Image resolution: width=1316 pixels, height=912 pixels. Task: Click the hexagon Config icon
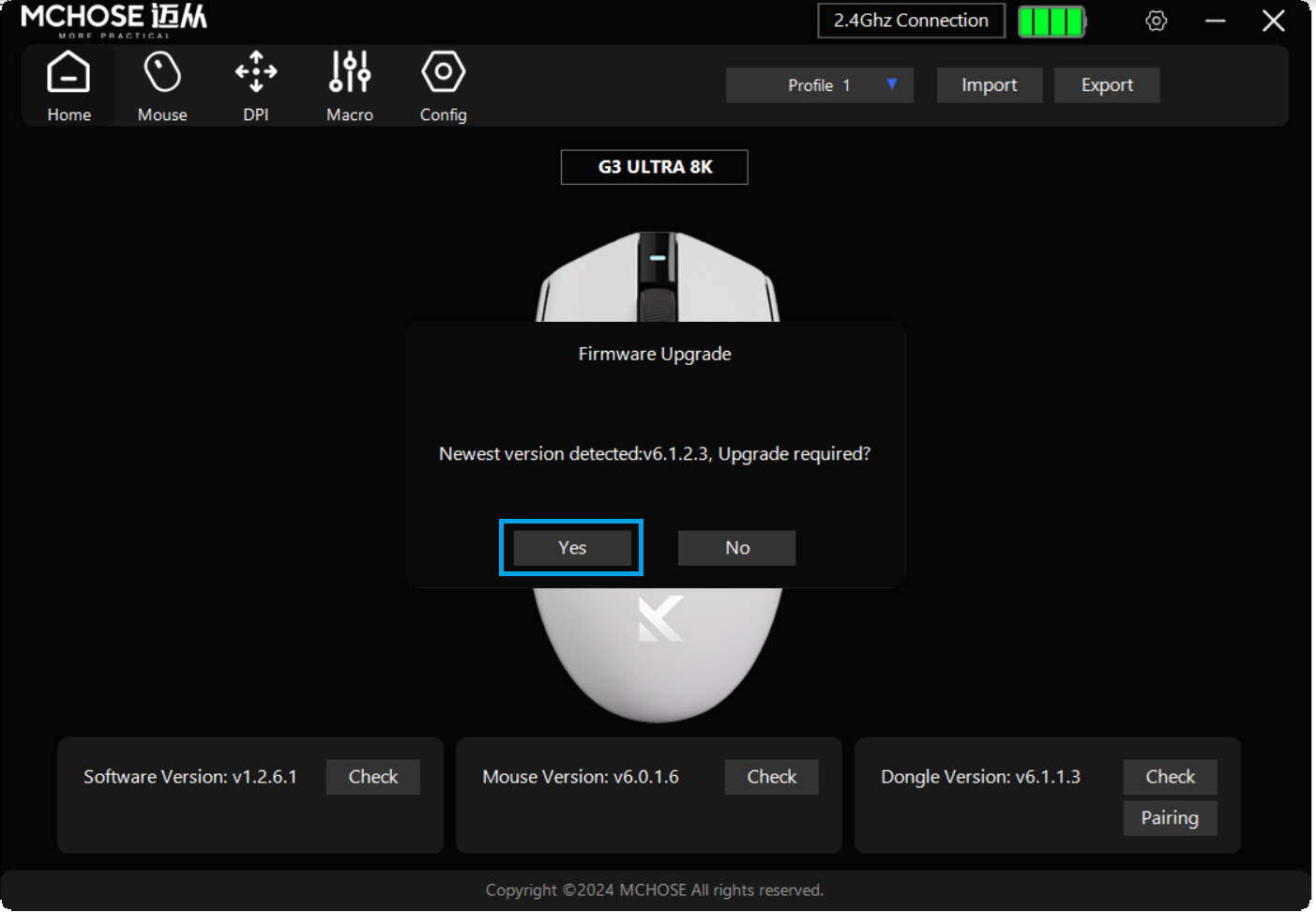click(x=443, y=72)
